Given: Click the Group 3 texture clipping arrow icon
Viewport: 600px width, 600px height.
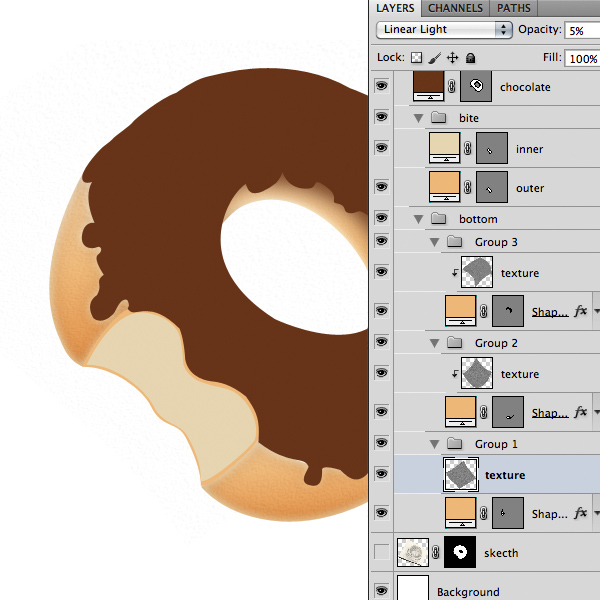Looking at the screenshot, I should [x=454, y=272].
